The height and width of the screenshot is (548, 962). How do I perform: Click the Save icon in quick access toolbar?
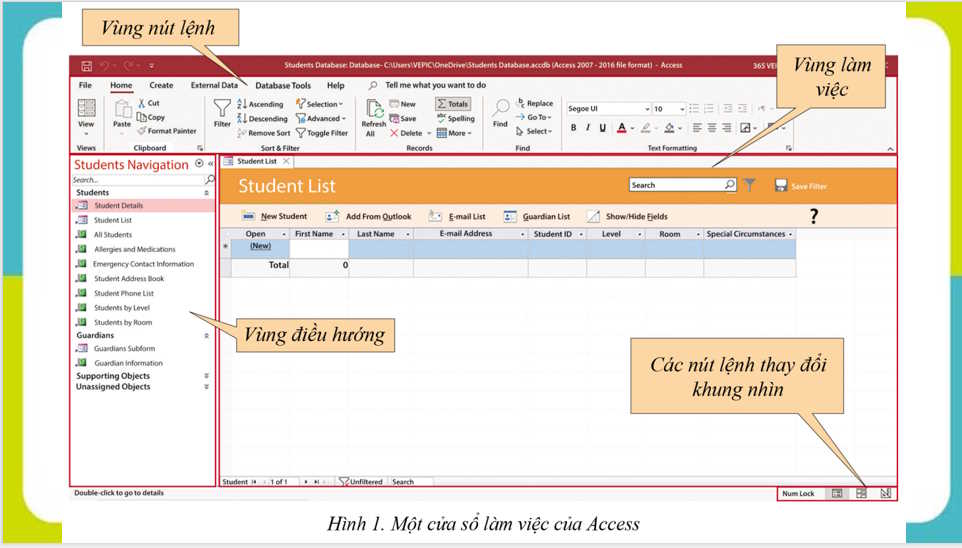coord(87,66)
